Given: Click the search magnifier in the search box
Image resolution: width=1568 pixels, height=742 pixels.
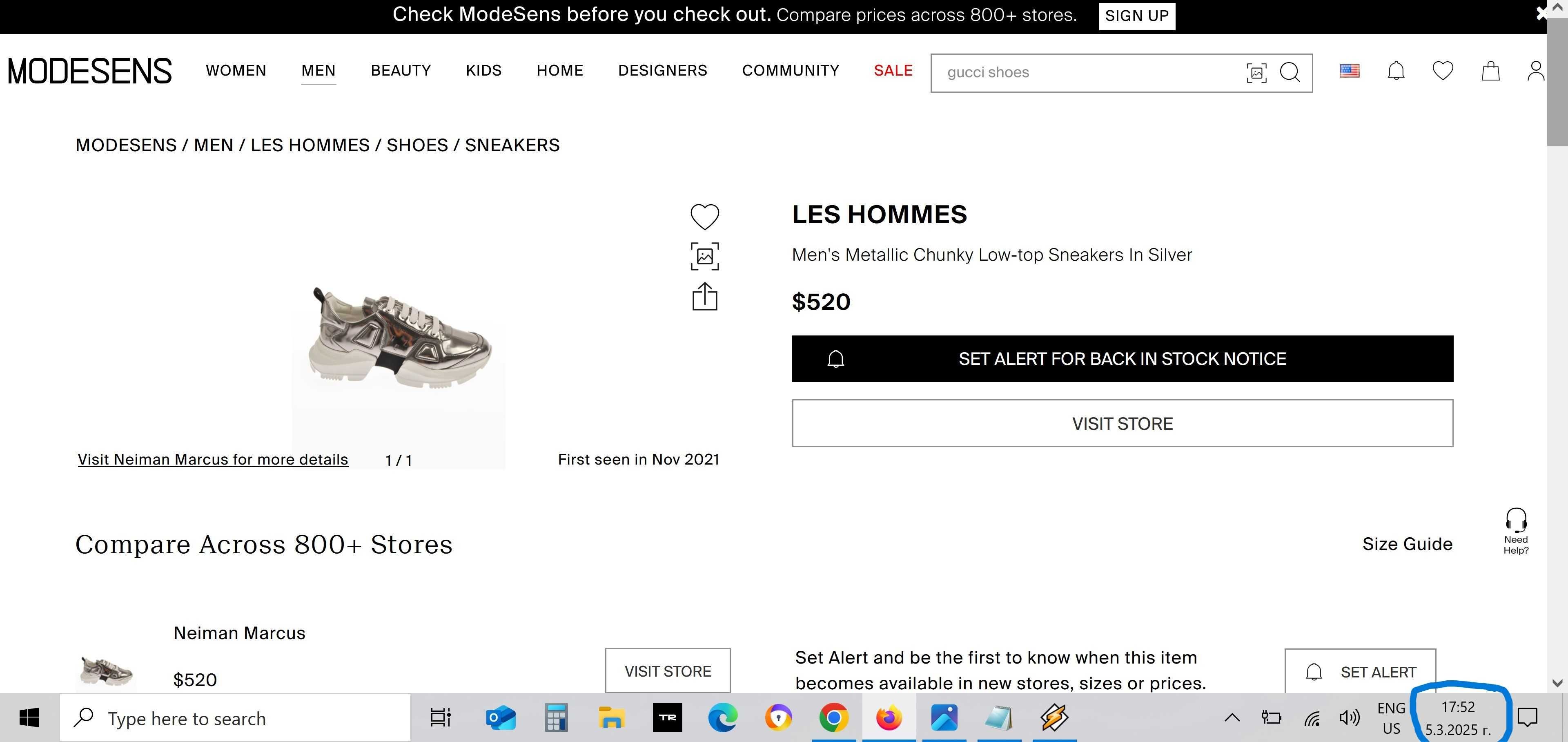Looking at the screenshot, I should pyautogui.click(x=1290, y=72).
